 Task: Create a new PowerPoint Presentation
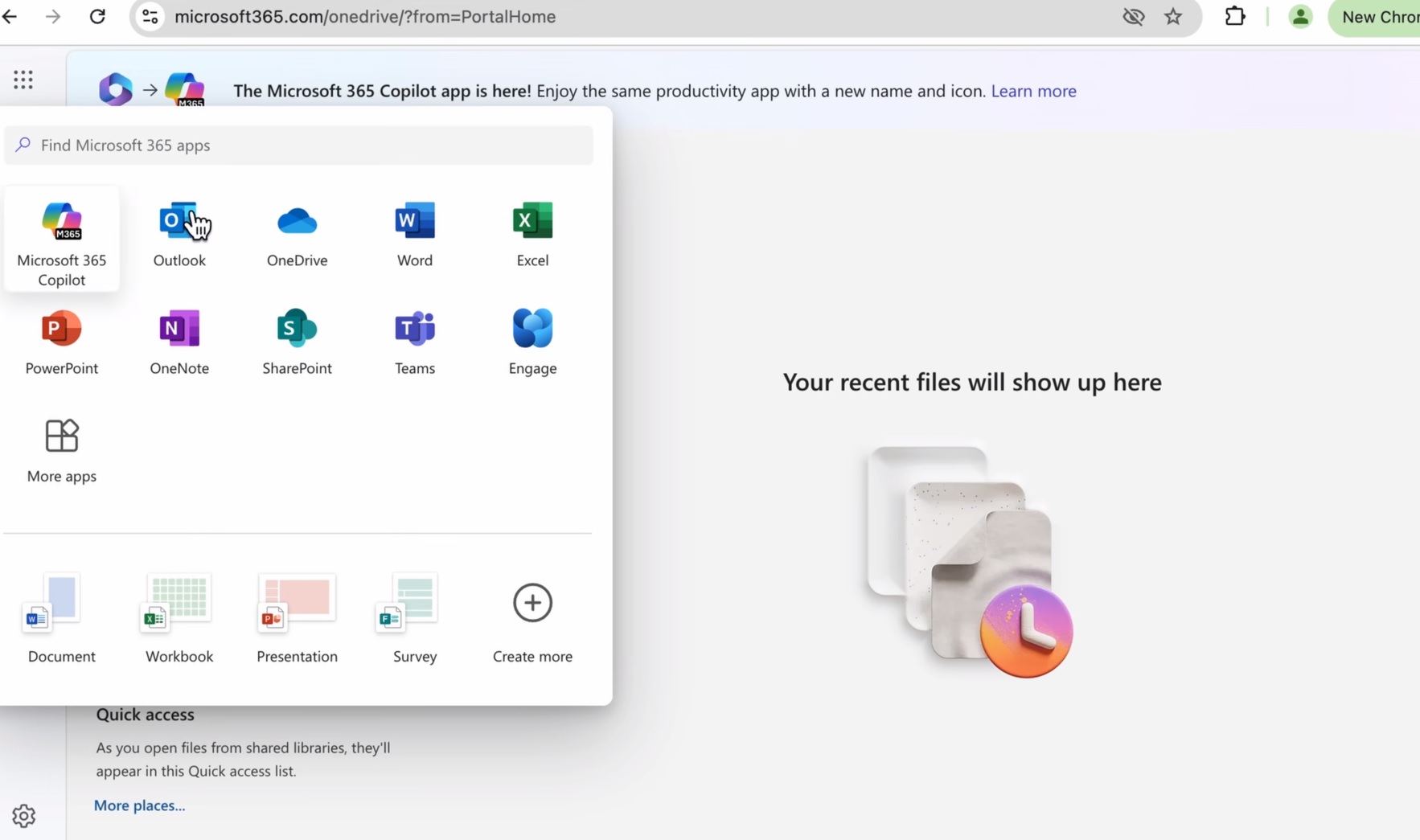[297, 618]
